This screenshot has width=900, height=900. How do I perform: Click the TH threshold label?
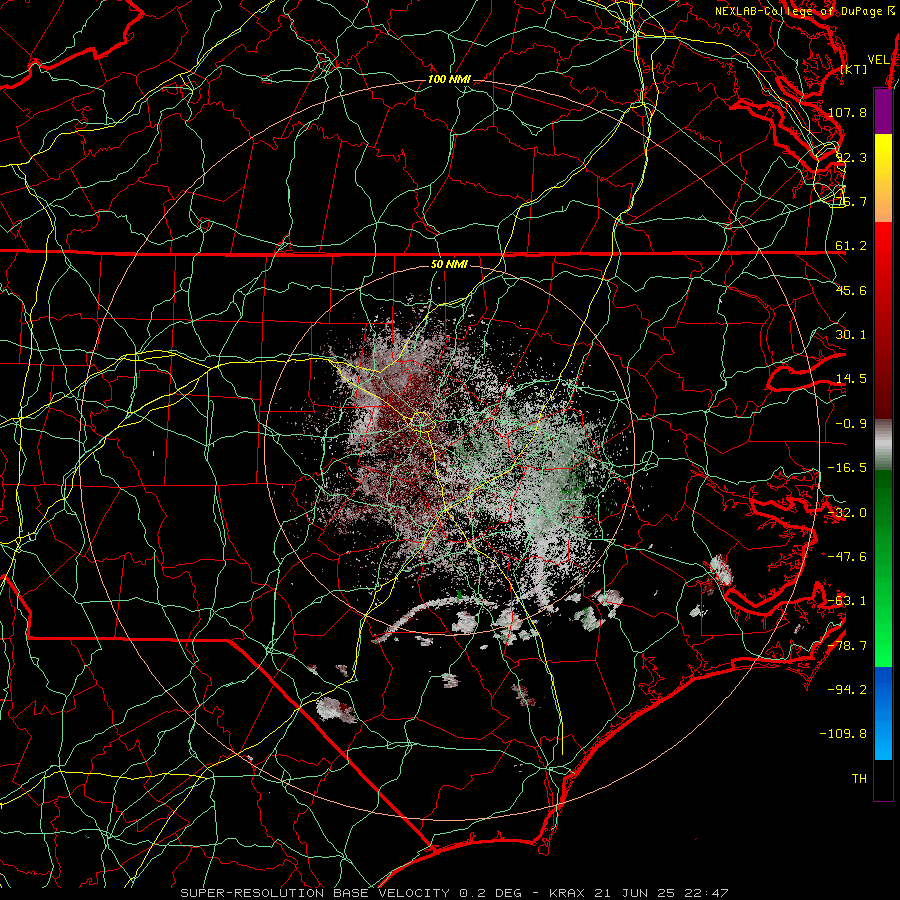click(859, 779)
